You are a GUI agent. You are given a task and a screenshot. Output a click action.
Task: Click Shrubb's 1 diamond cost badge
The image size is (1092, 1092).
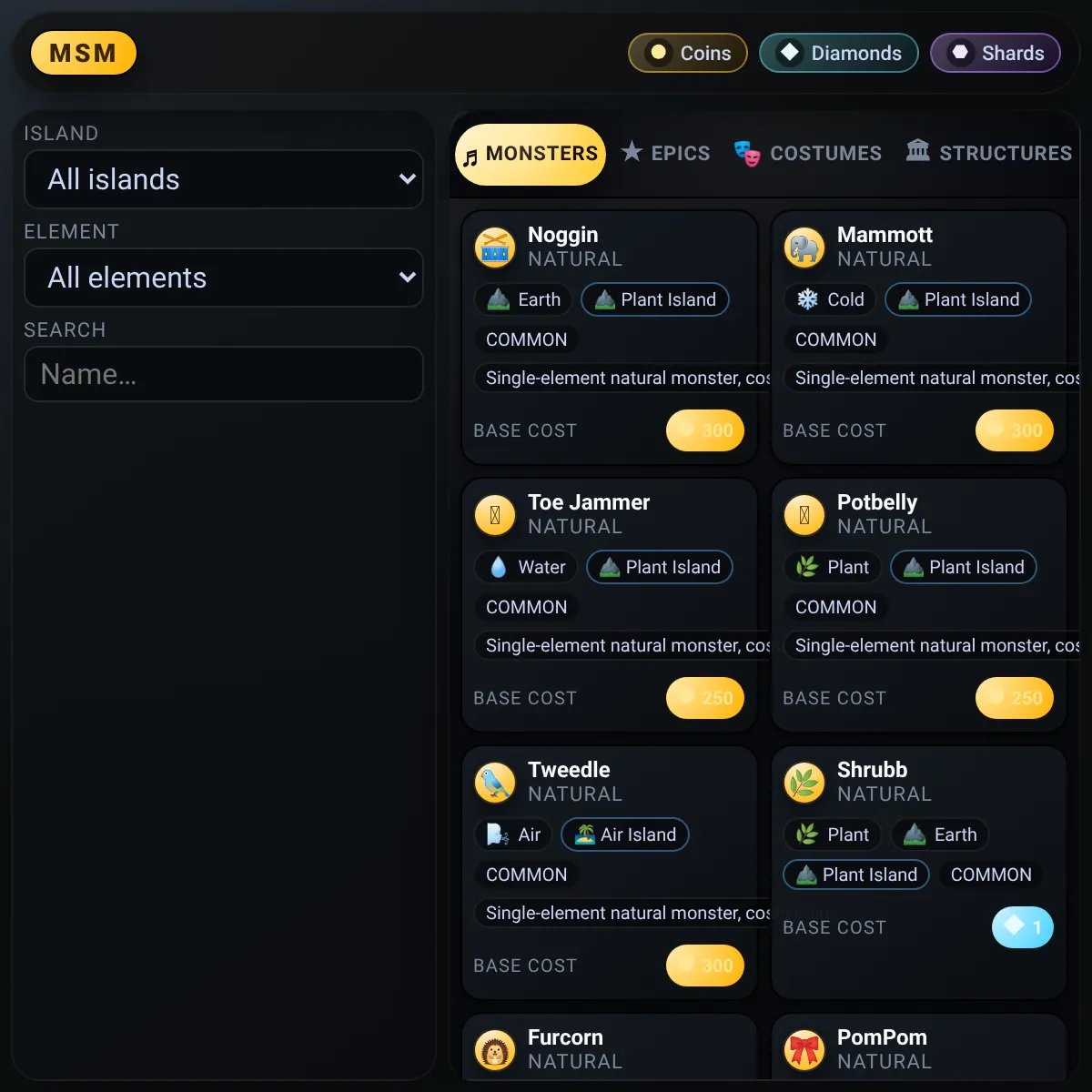1023,927
